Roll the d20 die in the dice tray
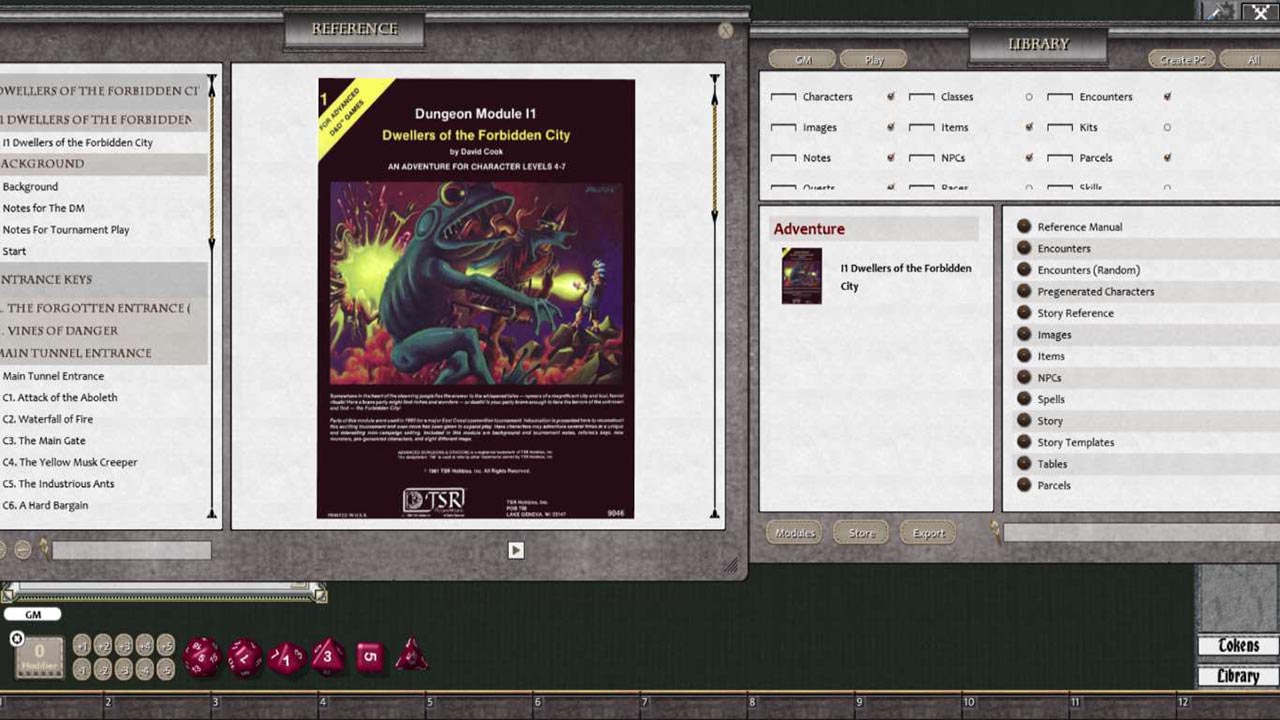The height and width of the screenshot is (720, 1280). (202, 655)
